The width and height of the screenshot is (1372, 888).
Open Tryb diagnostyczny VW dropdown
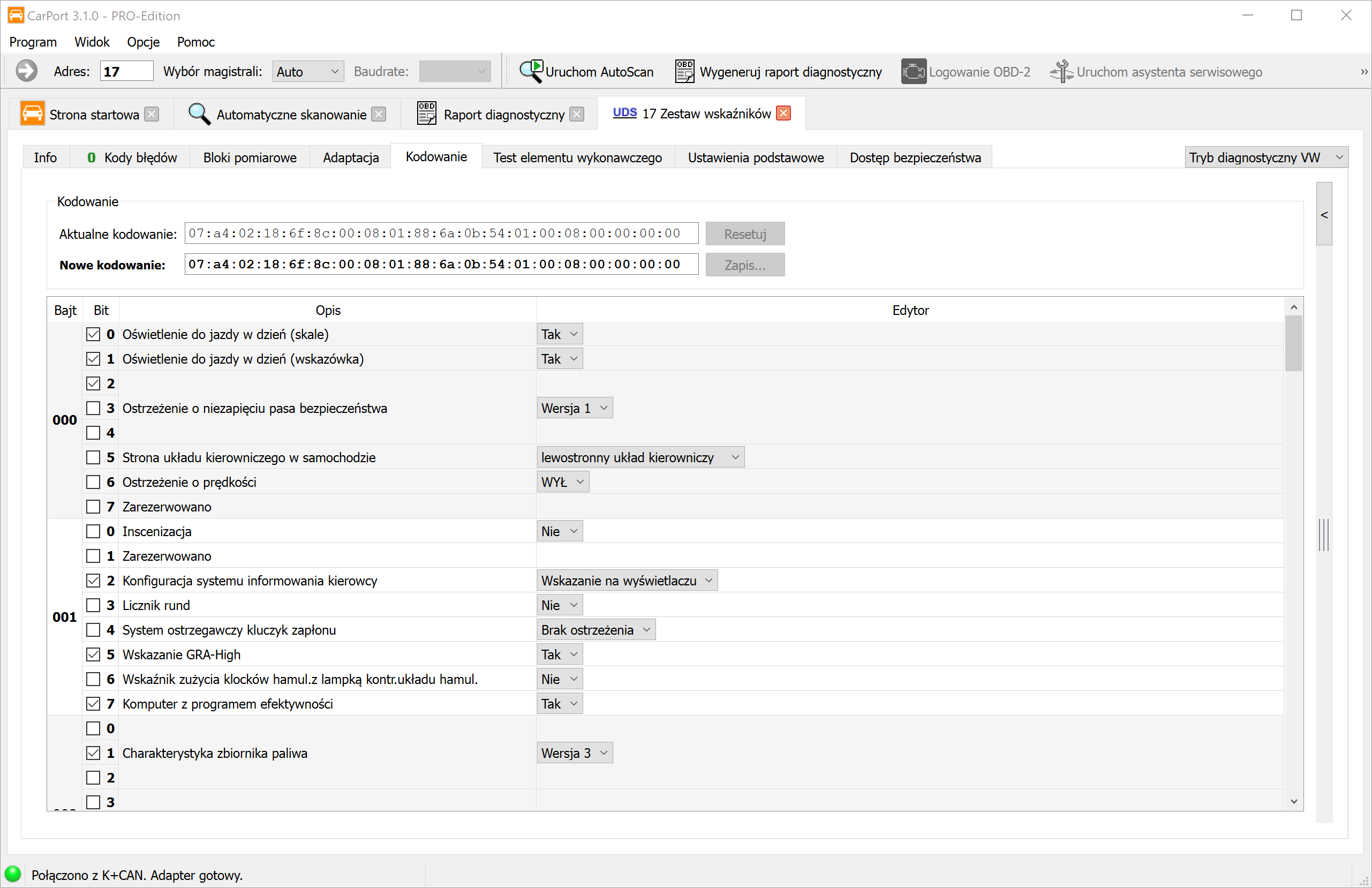coord(1266,157)
